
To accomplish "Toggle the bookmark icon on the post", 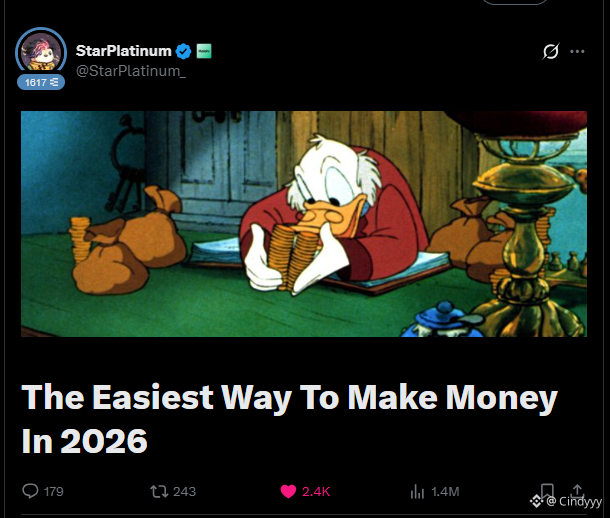I will coord(547,489).
